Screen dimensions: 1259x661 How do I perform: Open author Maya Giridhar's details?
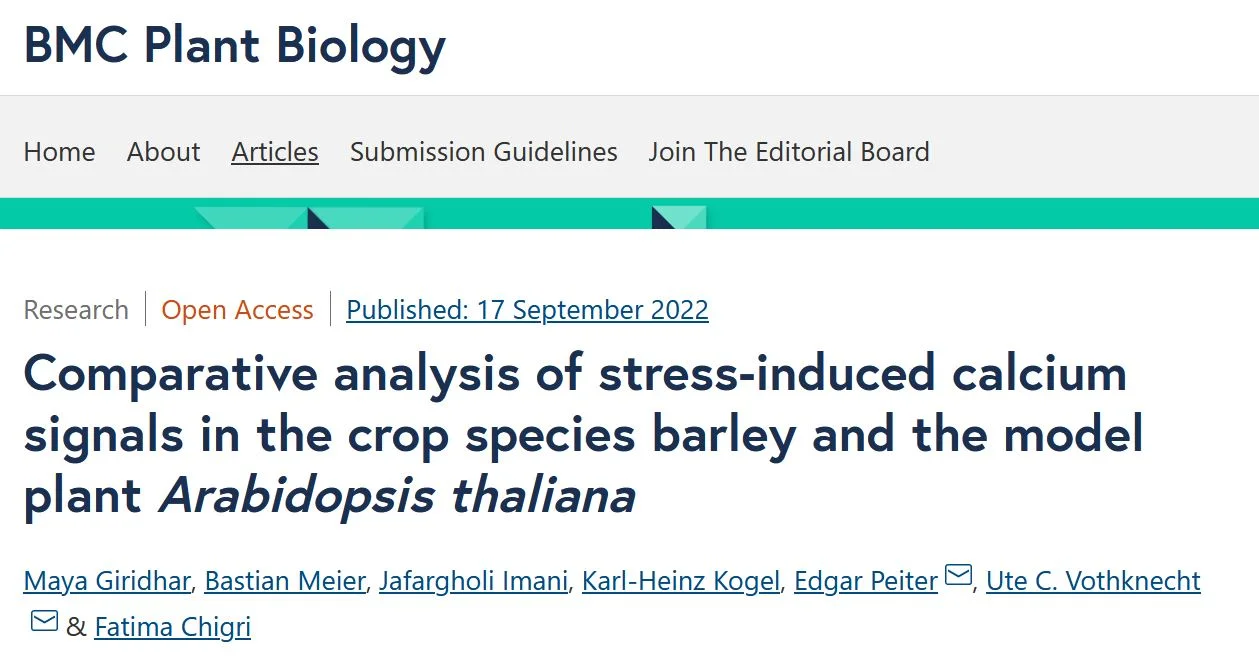[x=112, y=581]
